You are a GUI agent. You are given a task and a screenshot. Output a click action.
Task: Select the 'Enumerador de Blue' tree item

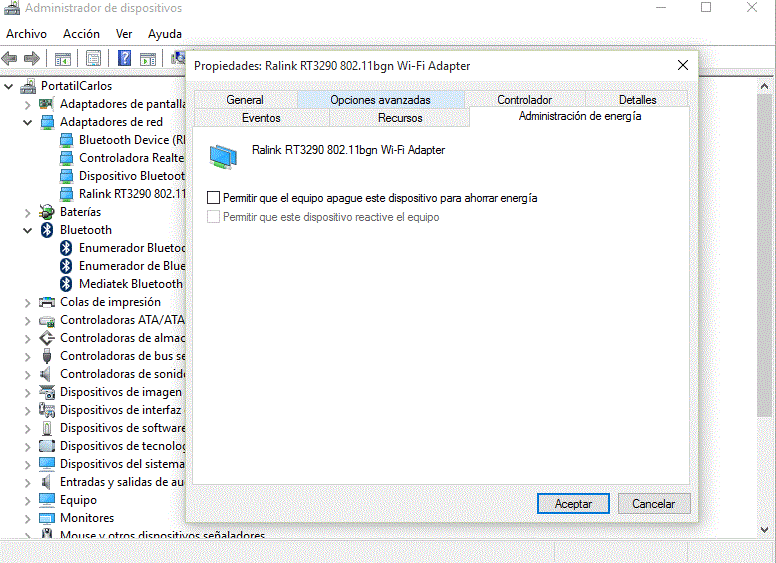132,266
